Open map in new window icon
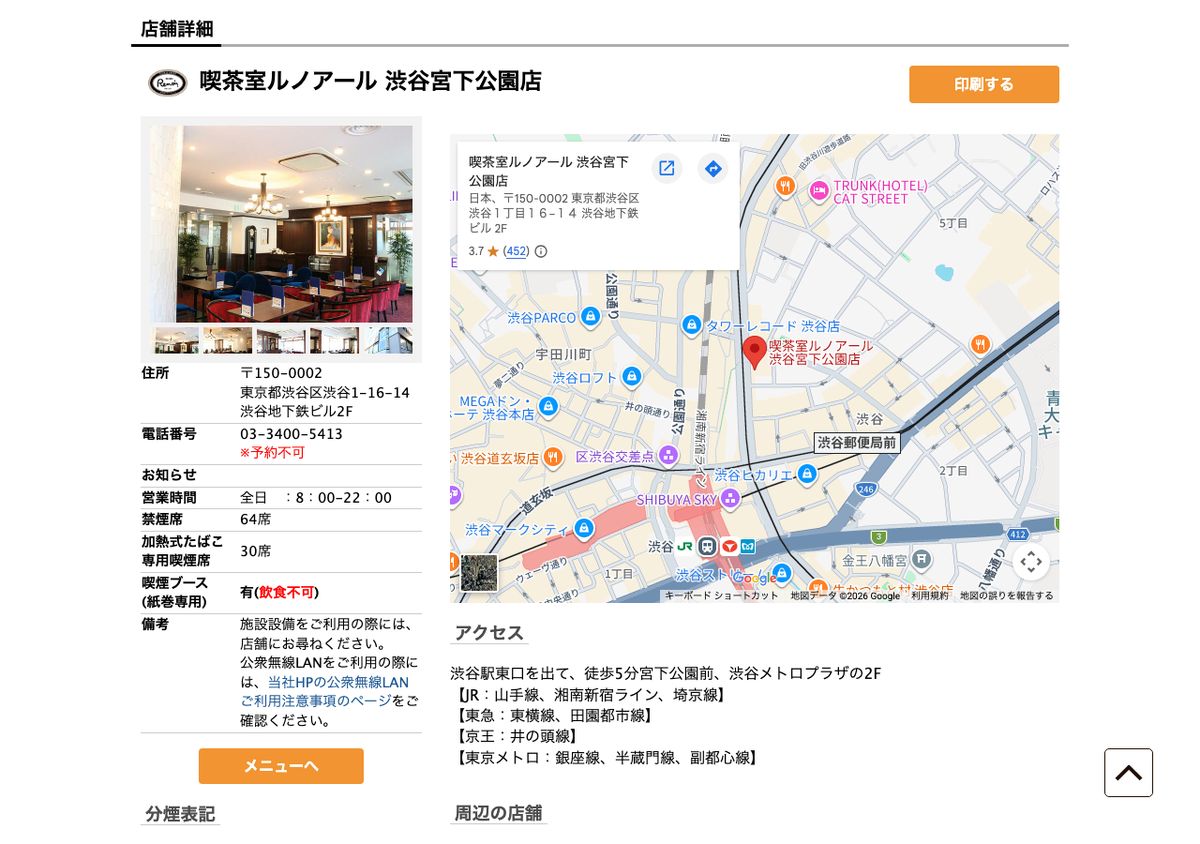Viewport: 1200px width, 844px height. (667, 168)
